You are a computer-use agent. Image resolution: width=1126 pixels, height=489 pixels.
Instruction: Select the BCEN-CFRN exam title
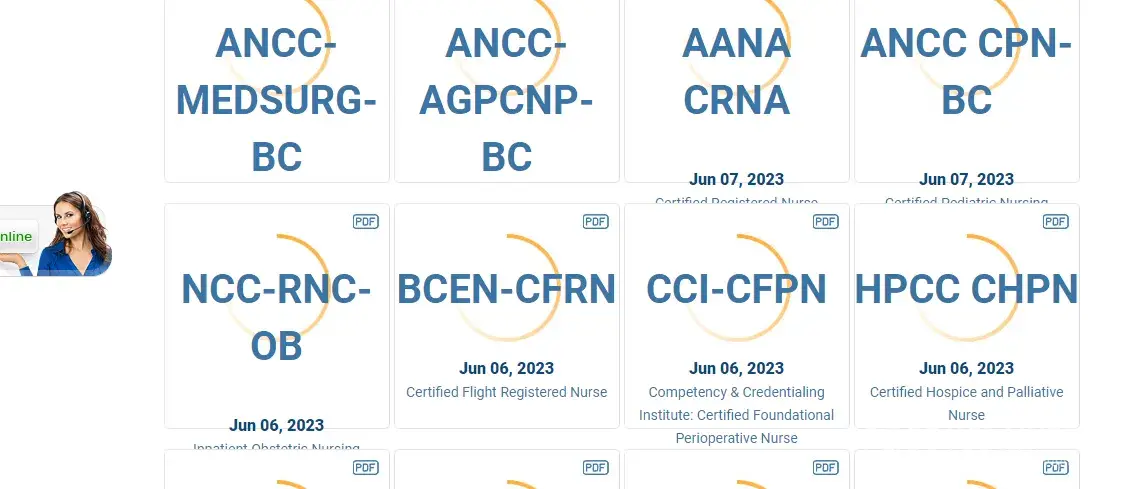(x=507, y=289)
